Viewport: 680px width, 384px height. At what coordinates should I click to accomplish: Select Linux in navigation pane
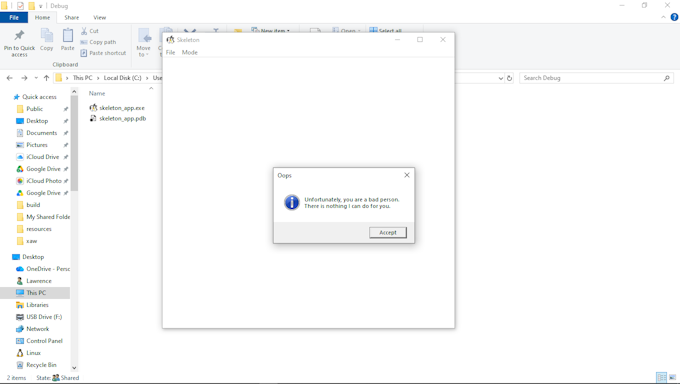[x=33, y=353]
